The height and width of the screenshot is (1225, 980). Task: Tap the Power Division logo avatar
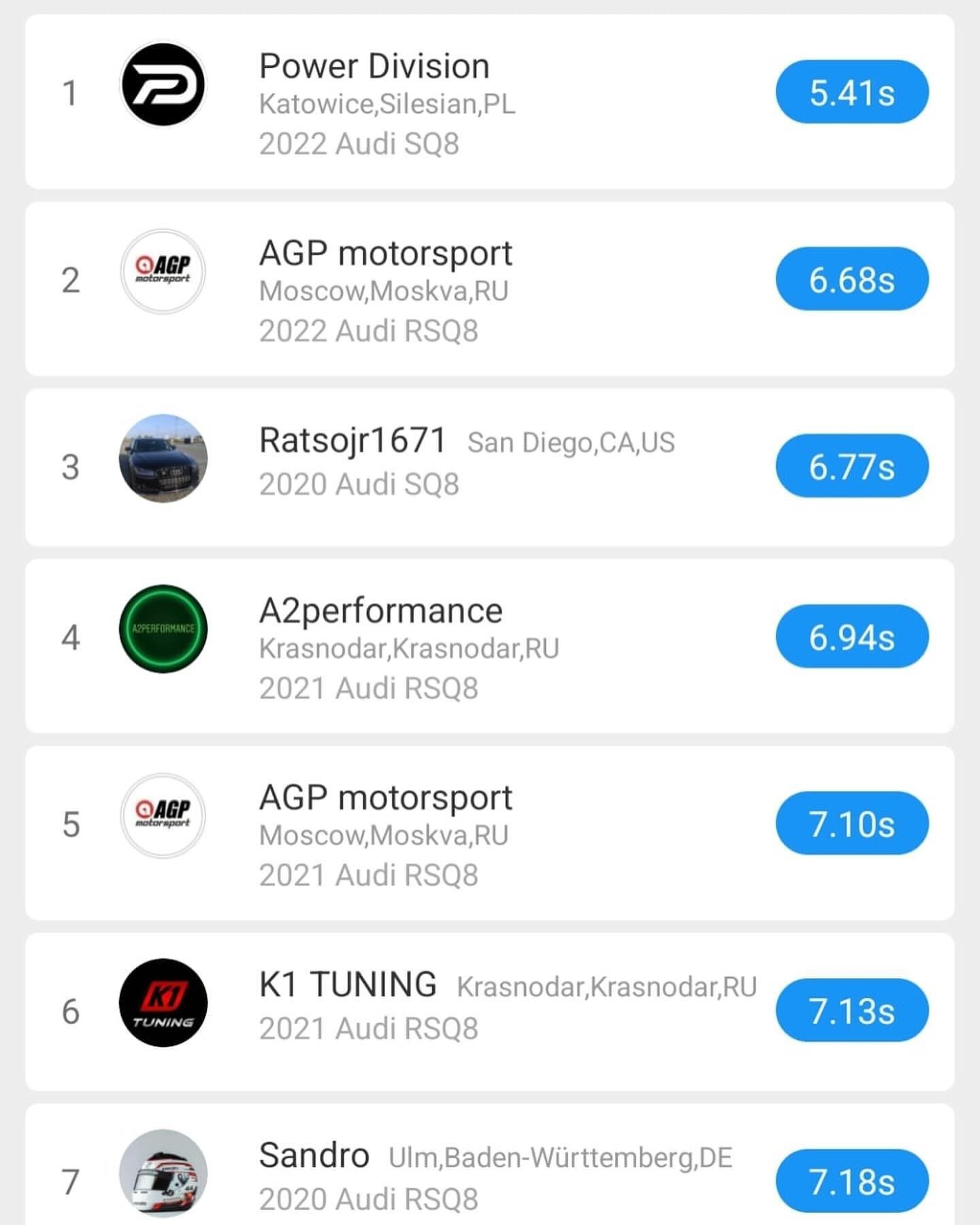[163, 84]
